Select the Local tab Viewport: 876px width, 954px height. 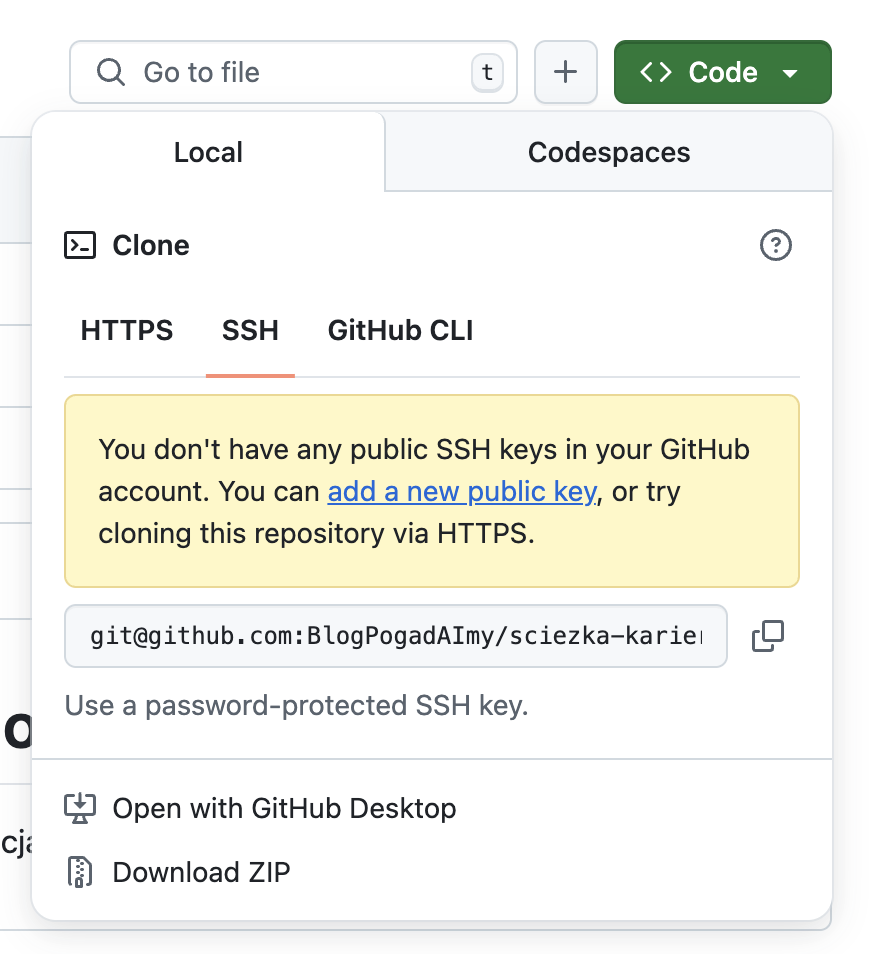coord(207,151)
